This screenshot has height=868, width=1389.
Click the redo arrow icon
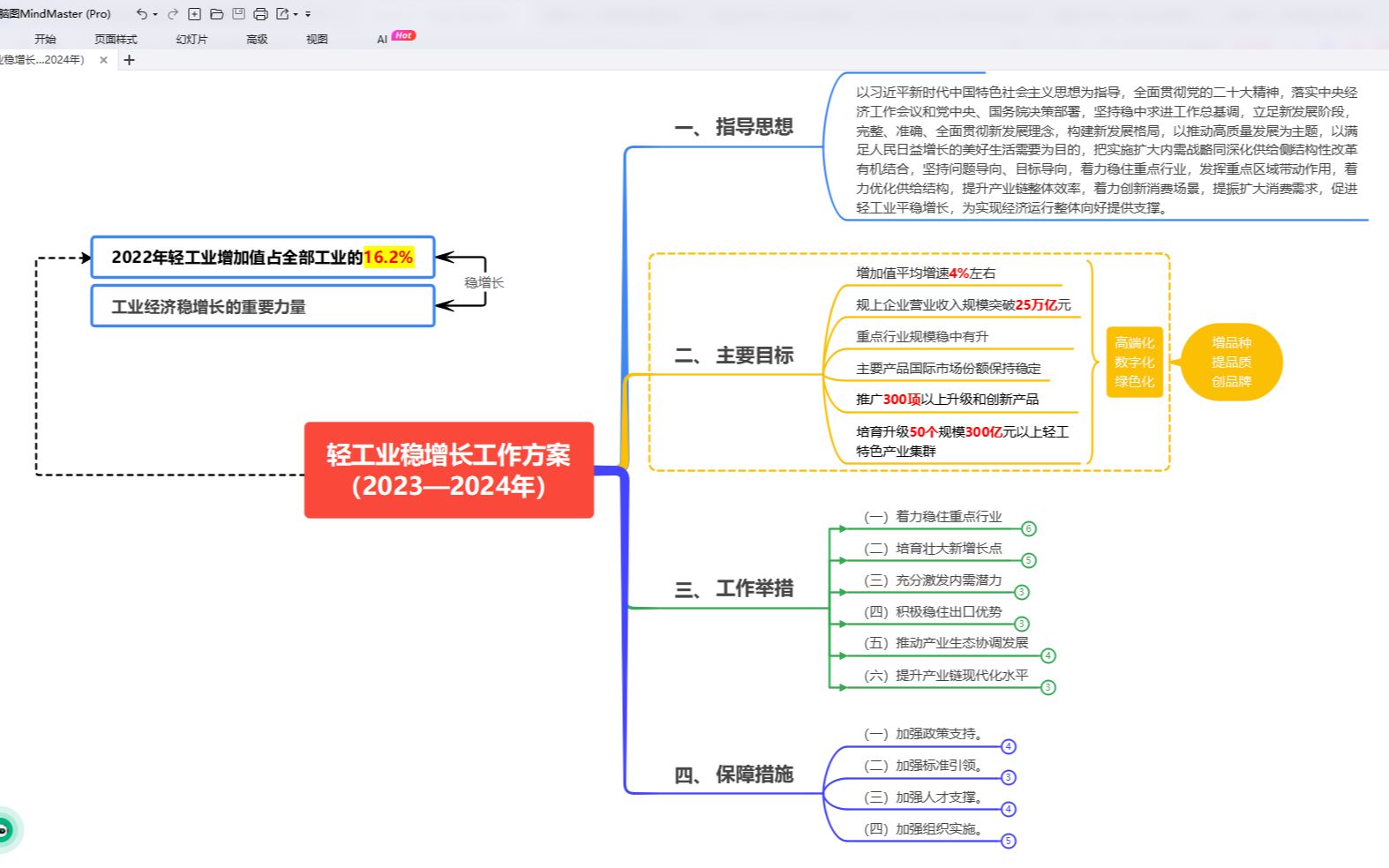click(x=173, y=14)
